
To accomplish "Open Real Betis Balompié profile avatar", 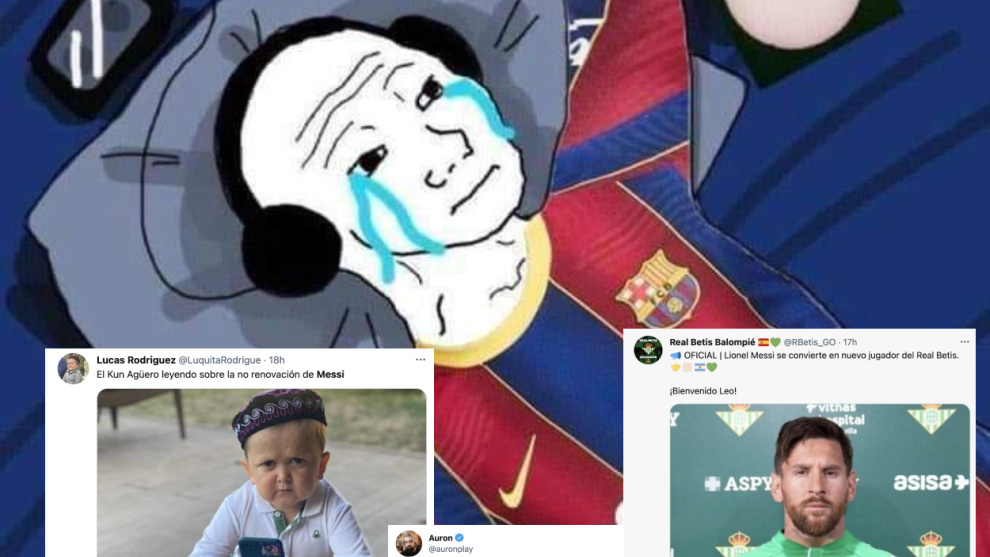I will tap(648, 350).
